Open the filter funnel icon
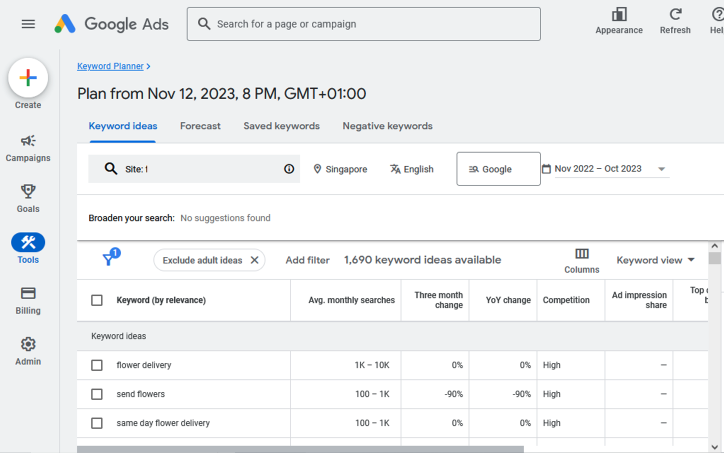 [111, 257]
